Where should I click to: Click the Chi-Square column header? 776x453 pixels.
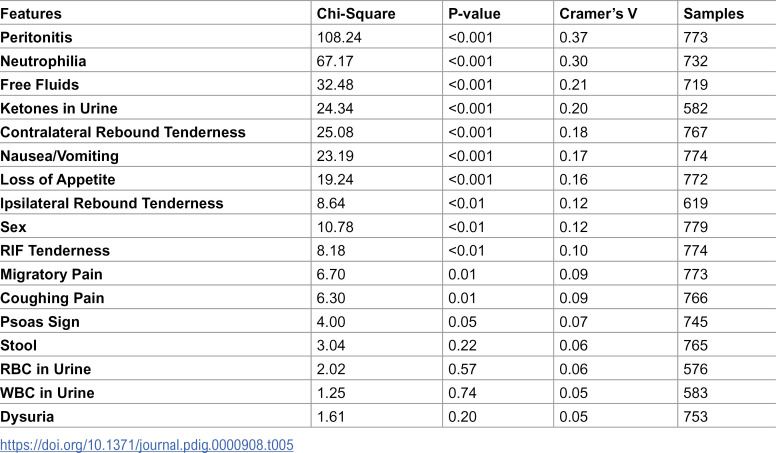pyautogui.click(x=356, y=13)
